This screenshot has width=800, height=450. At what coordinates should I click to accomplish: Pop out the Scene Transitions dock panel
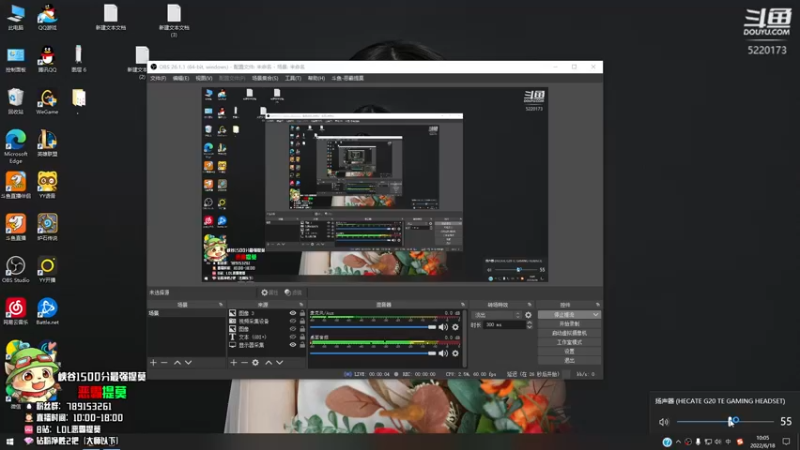point(529,305)
